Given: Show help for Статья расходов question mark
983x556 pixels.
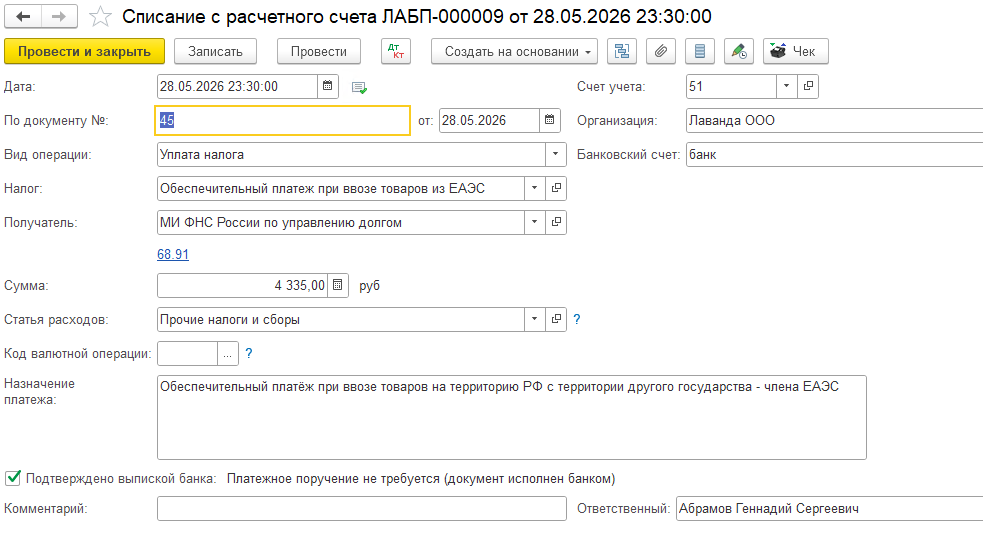Looking at the screenshot, I should [x=577, y=320].
